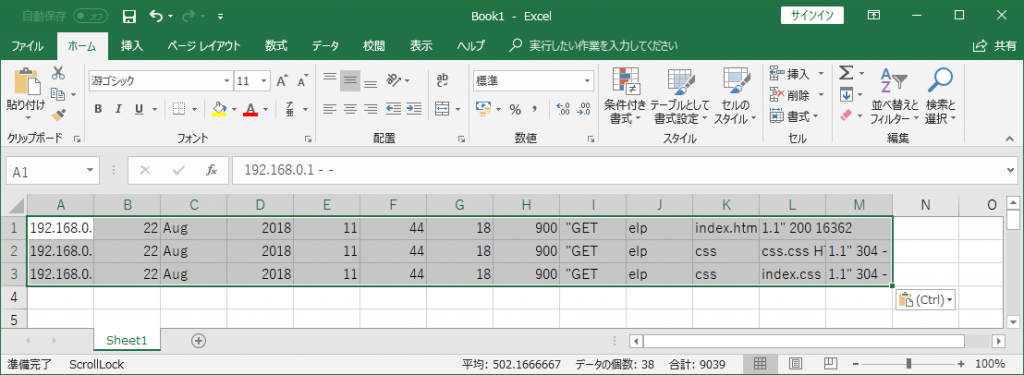The width and height of the screenshot is (1024, 375).
Task: Toggle Bold formatting
Action: (98, 109)
